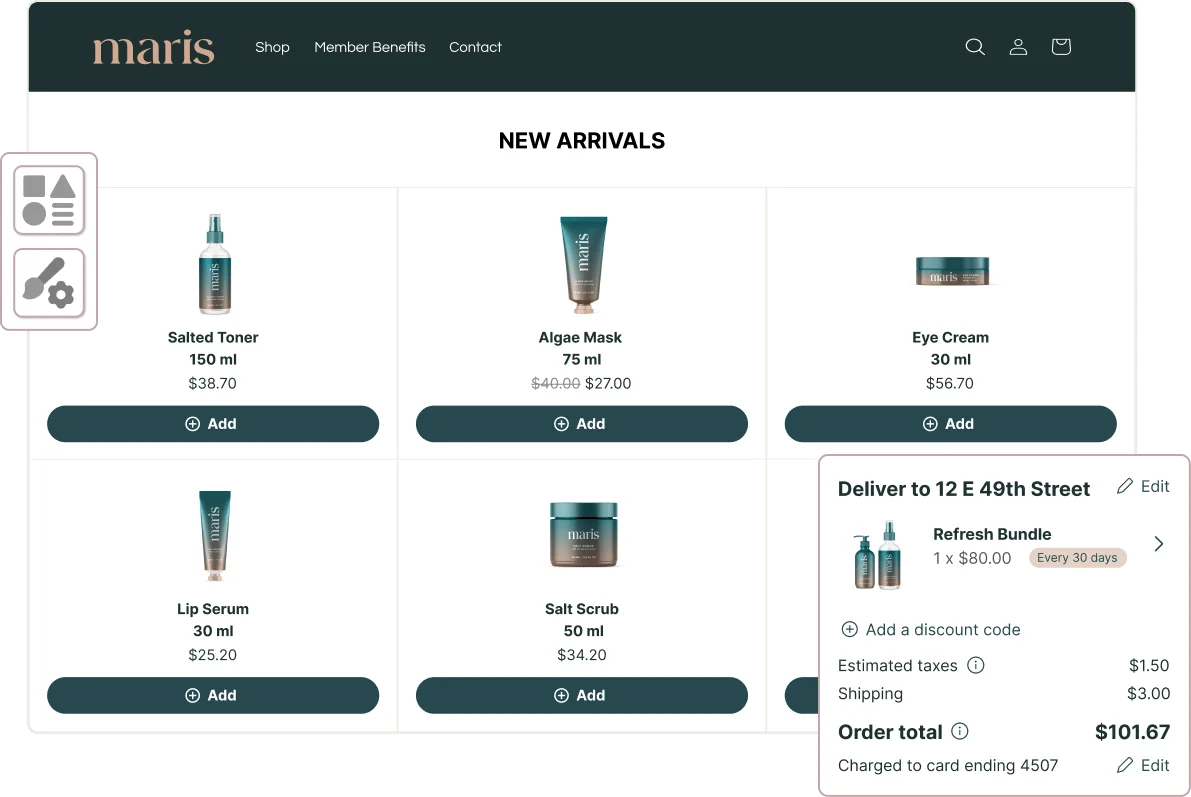
Task: Click the info icon beside Order total
Action: pyautogui.click(x=959, y=731)
